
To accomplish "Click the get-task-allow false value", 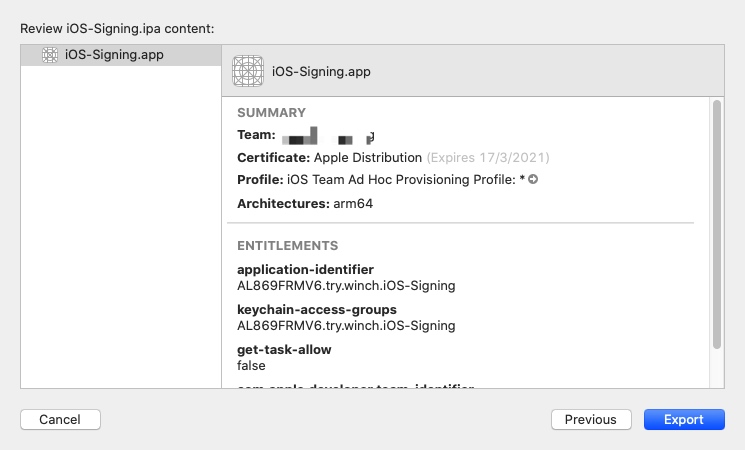I will click(x=251, y=365).
